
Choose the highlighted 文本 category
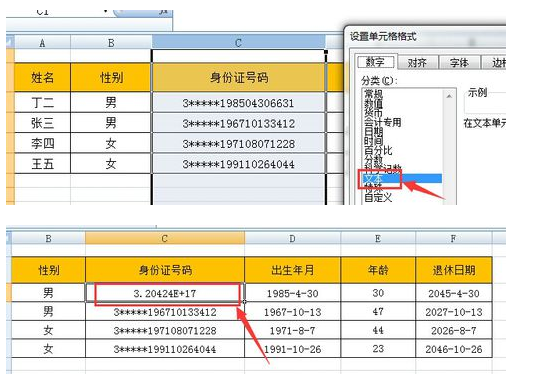[x=403, y=178]
